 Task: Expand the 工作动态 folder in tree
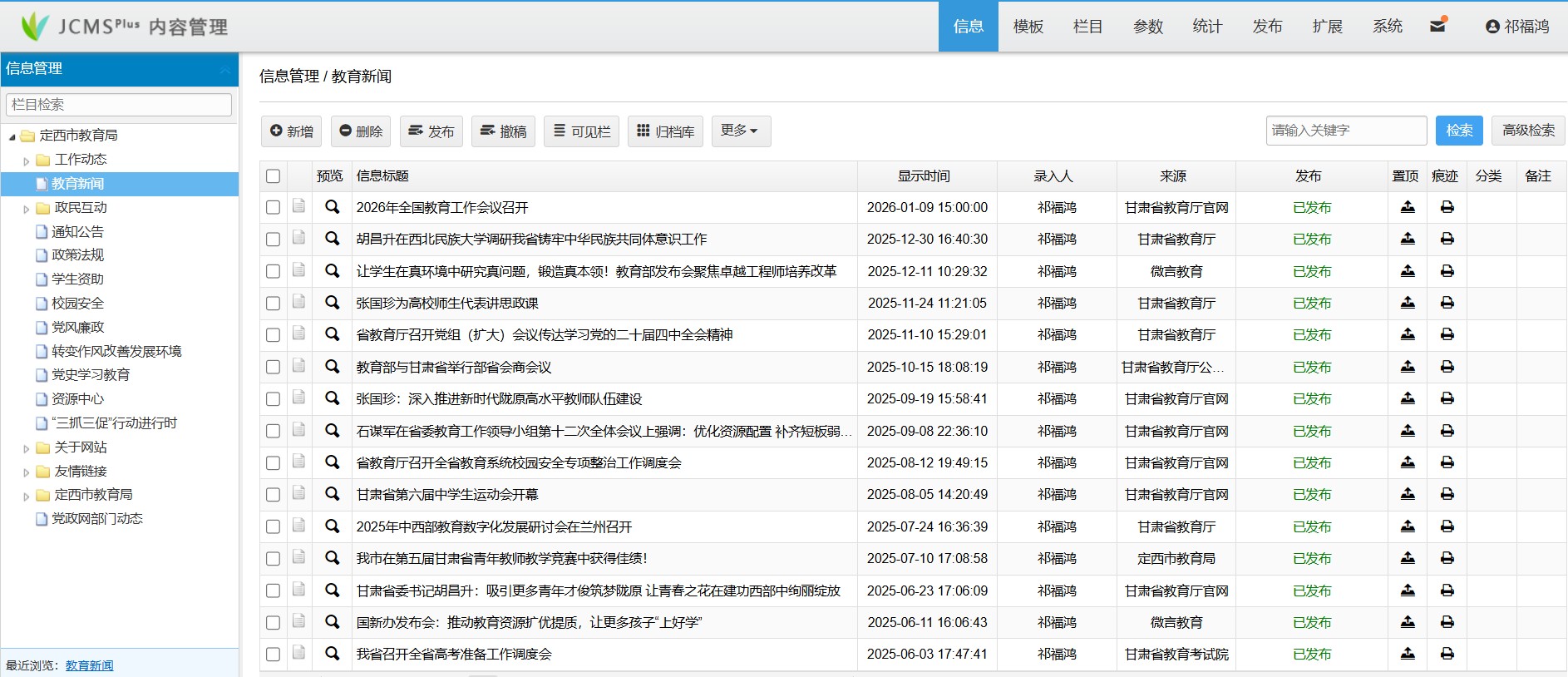coord(27,161)
